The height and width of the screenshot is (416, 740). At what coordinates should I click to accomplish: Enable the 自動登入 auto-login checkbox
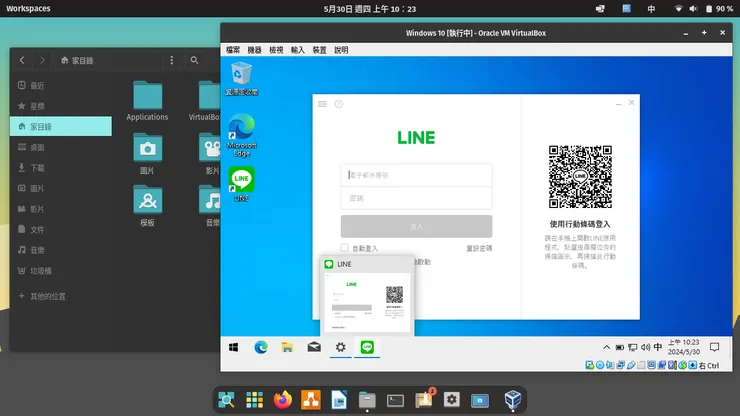pos(345,248)
